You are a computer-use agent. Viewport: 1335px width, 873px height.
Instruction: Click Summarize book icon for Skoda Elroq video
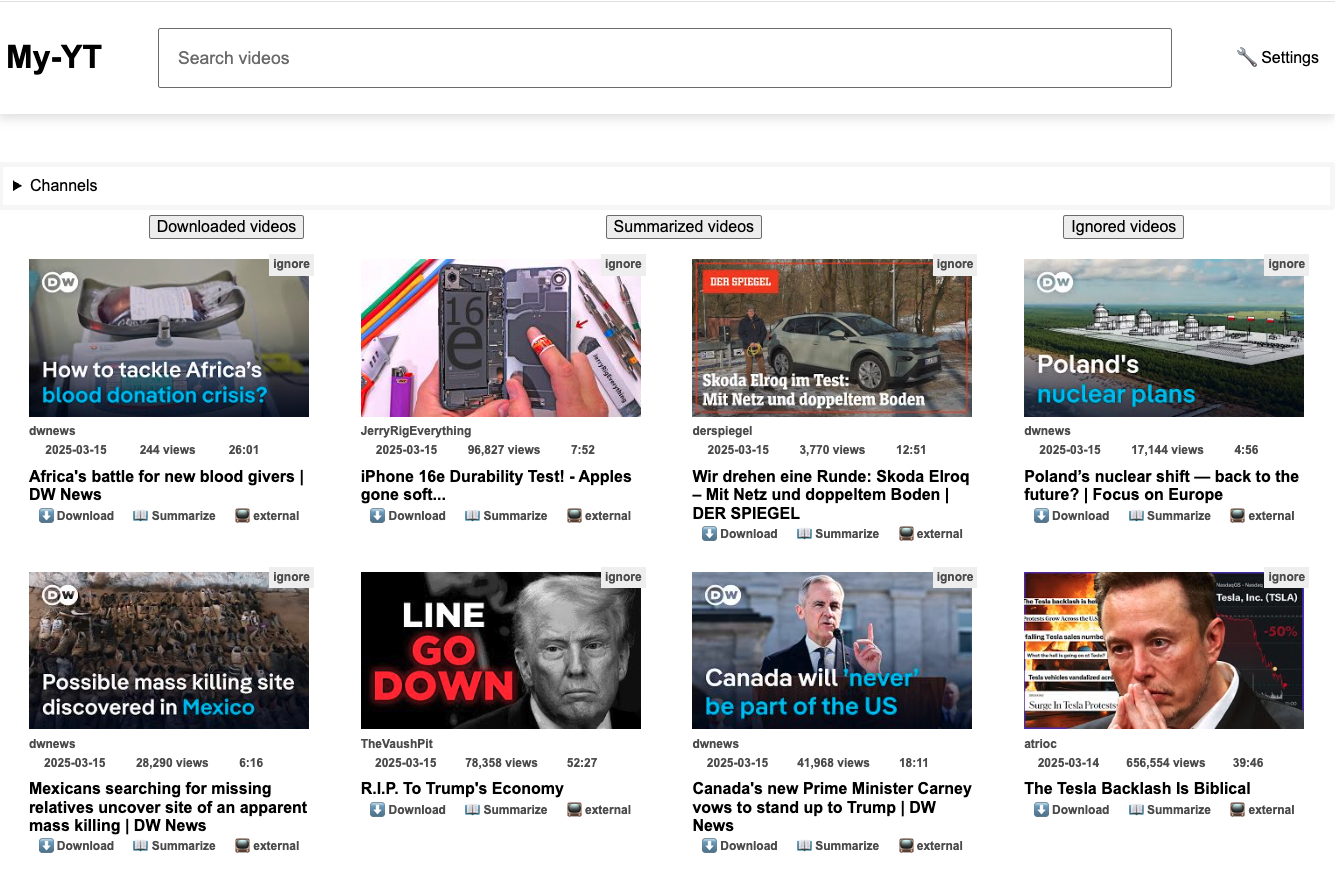click(x=804, y=534)
